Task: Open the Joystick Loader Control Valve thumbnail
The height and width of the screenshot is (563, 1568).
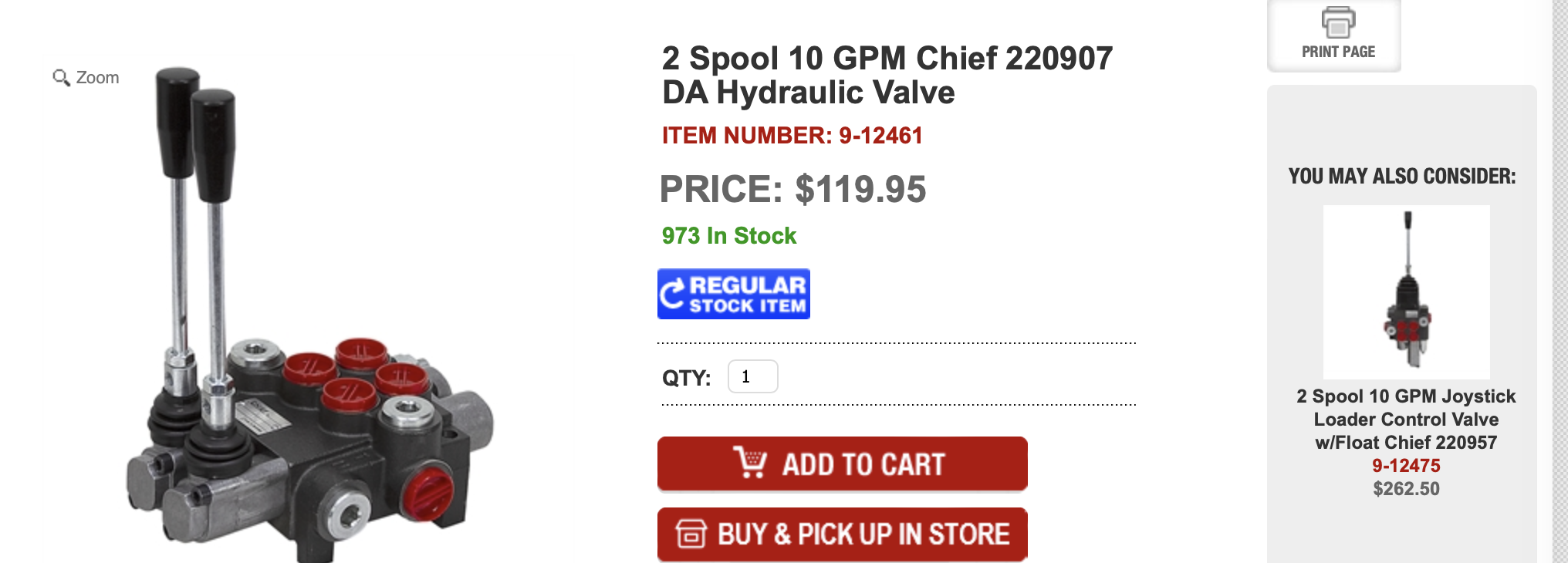Action: click(x=1406, y=292)
